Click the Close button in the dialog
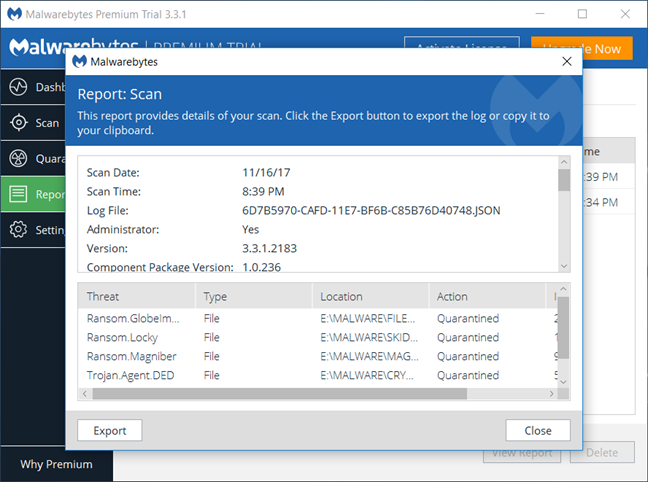This screenshot has width=648, height=482. [x=538, y=430]
